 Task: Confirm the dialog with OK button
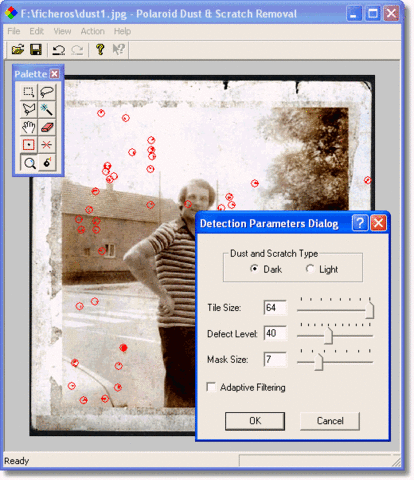click(255, 421)
